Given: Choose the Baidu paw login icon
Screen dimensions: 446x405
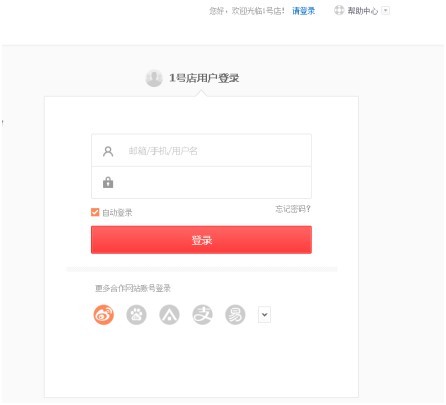Looking at the screenshot, I should (136, 314).
